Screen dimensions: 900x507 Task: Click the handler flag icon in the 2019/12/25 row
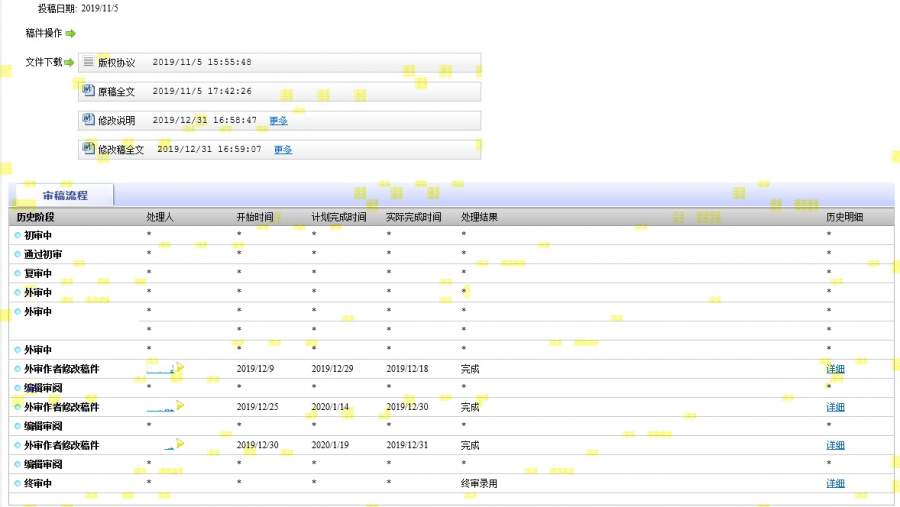tap(180, 405)
